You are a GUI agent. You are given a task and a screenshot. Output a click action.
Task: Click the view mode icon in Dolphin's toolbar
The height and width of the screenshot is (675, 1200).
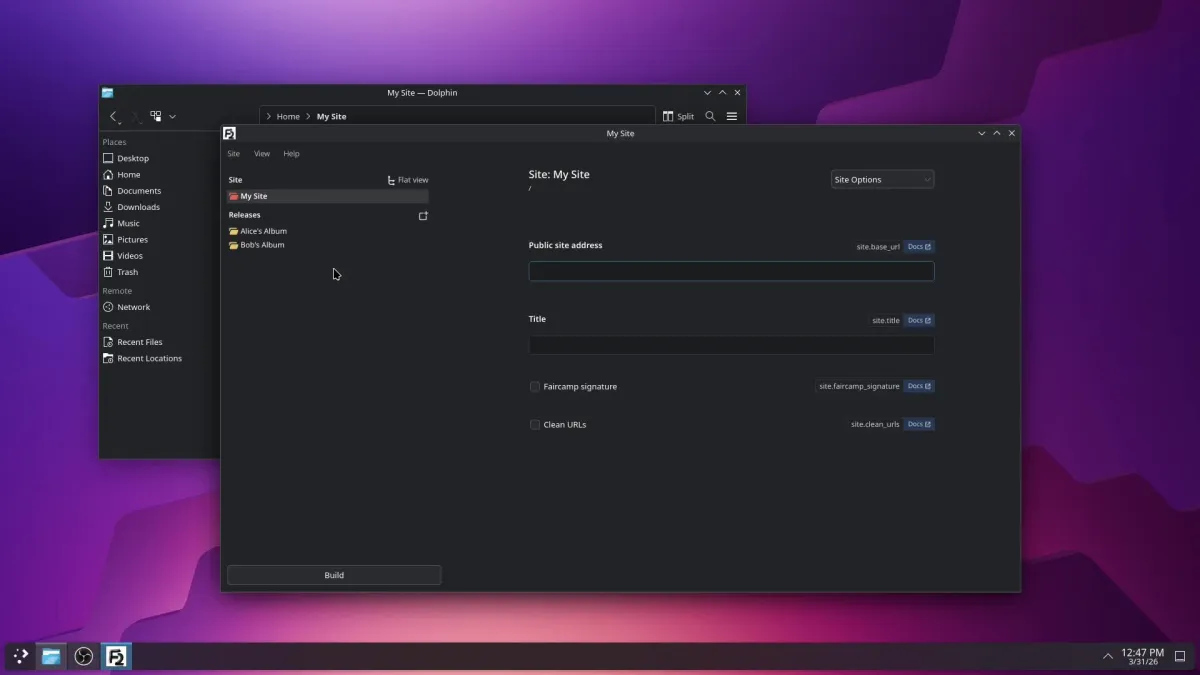(x=154, y=116)
